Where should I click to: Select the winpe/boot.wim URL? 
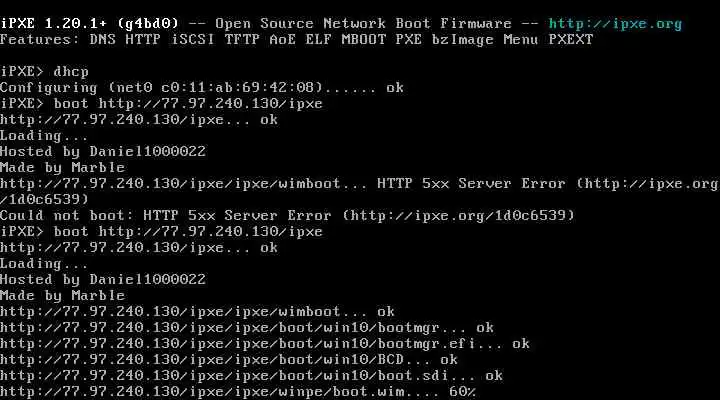[x=202, y=392]
